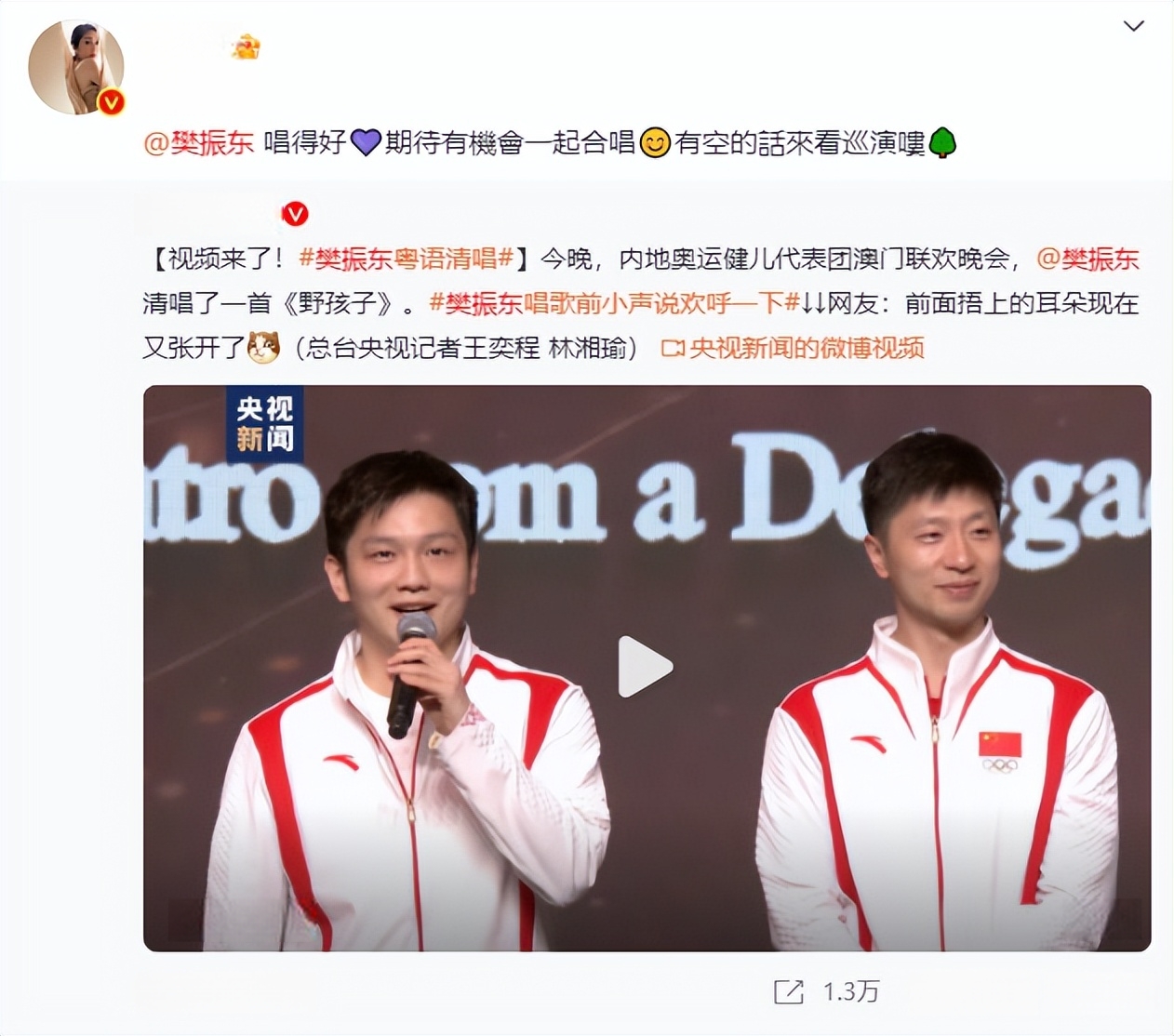The image size is (1174, 1036).
Task: Click the purple heart emoji
Action: [365, 143]
